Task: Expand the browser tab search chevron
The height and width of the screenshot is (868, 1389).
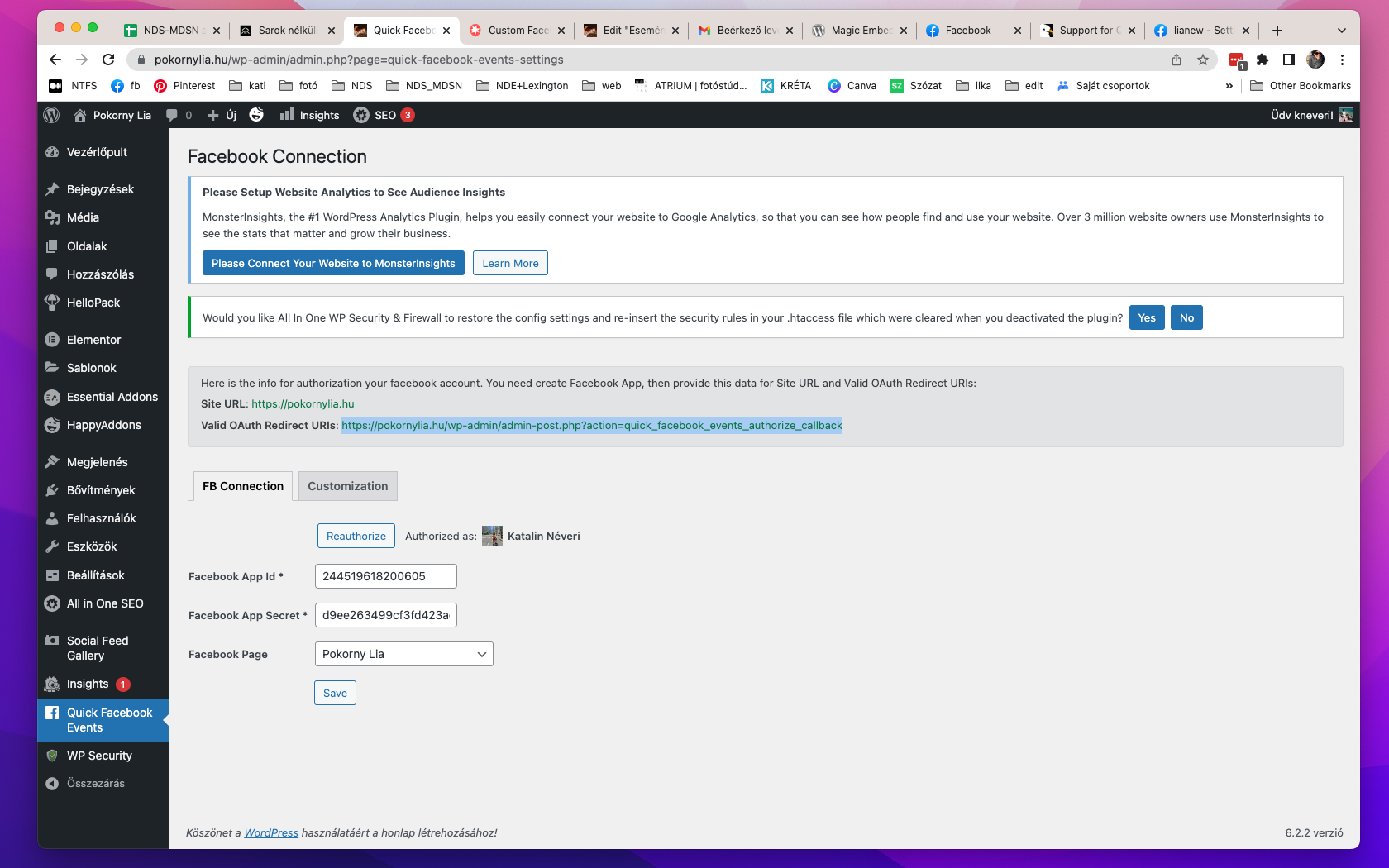Action: (1341, 31)
